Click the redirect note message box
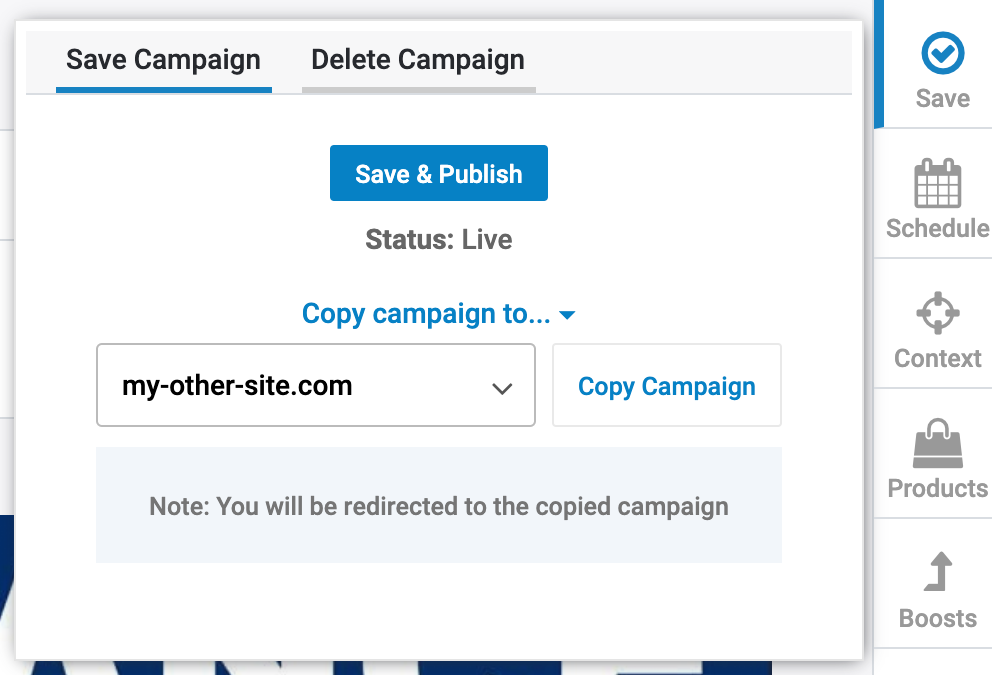The image size is (992, 675). 438,506
